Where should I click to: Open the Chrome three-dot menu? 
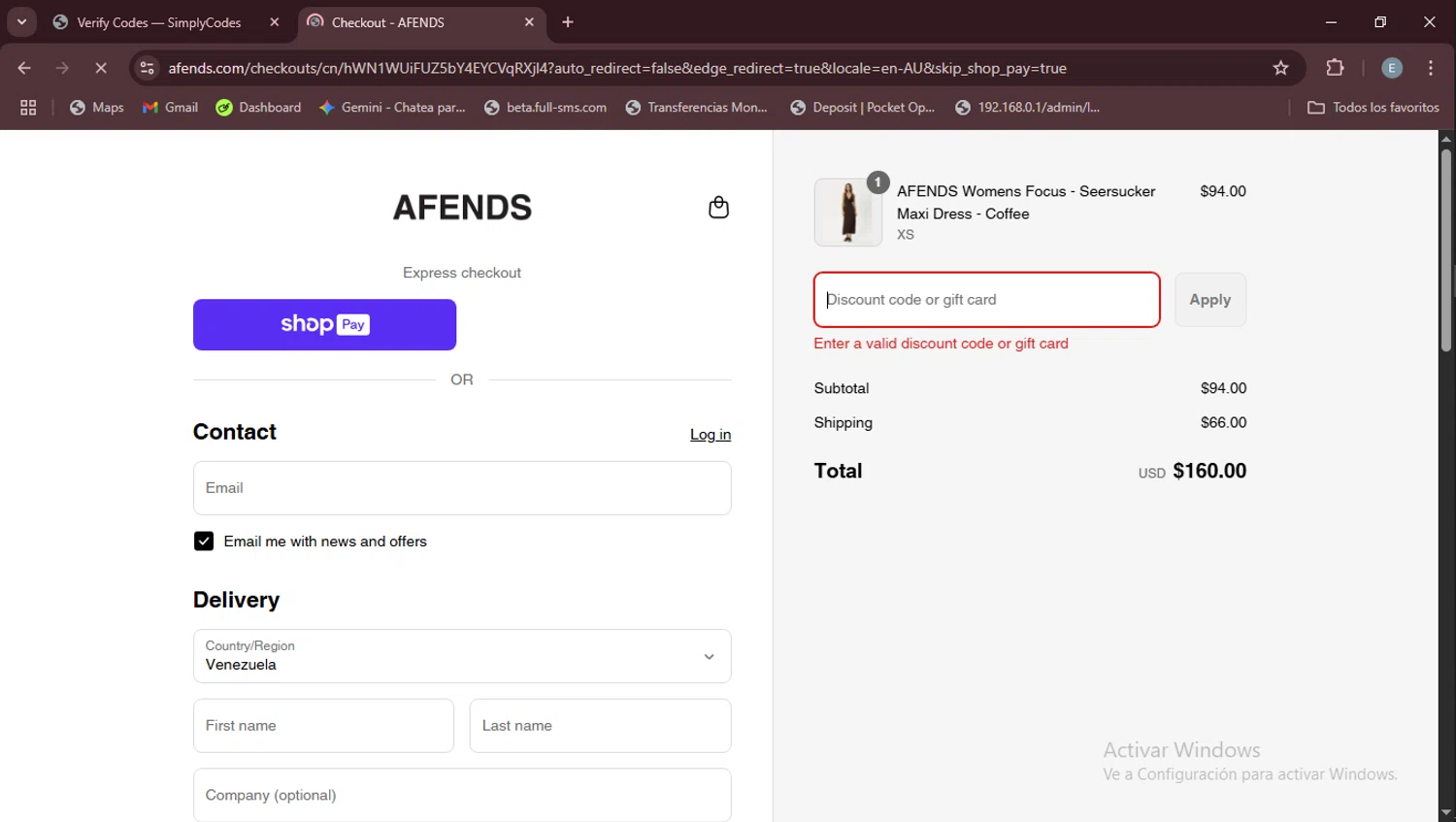[1431, 68]
